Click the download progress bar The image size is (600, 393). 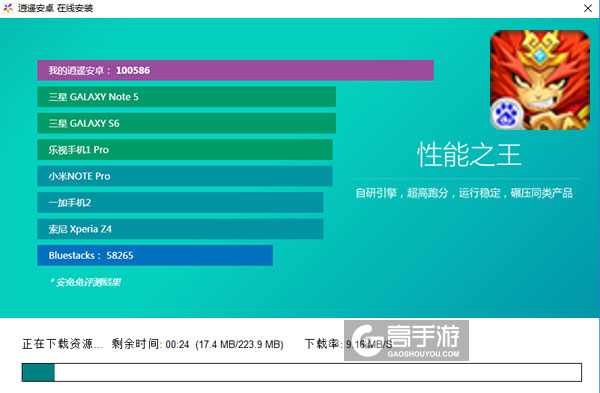pyautogui.click(x=302, y=372)
